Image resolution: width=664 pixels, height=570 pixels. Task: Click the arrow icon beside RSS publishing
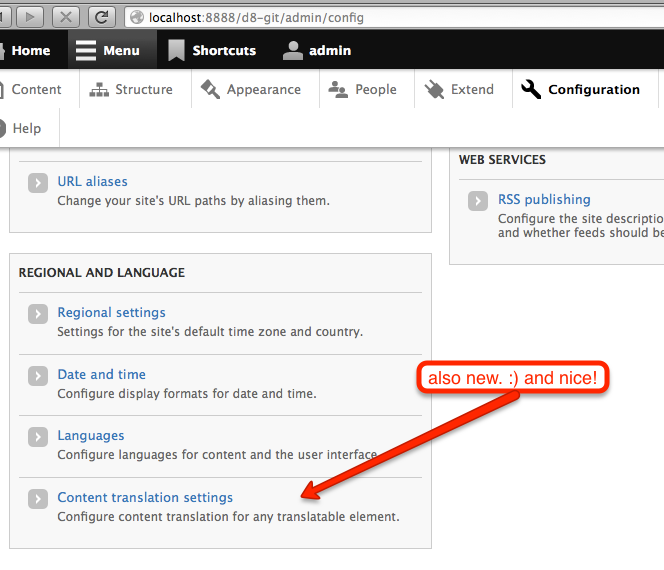(478, 201)
